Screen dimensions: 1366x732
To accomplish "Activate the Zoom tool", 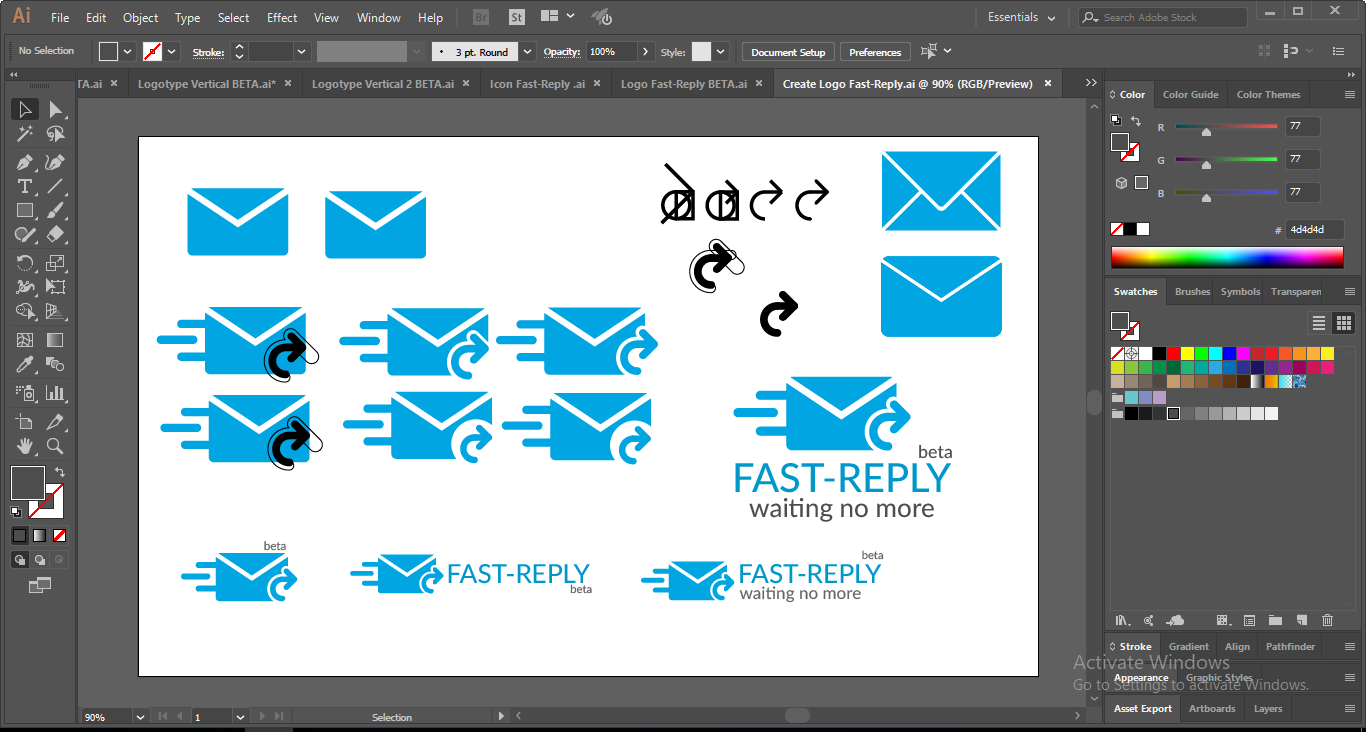I will click(x=56, y=446).
